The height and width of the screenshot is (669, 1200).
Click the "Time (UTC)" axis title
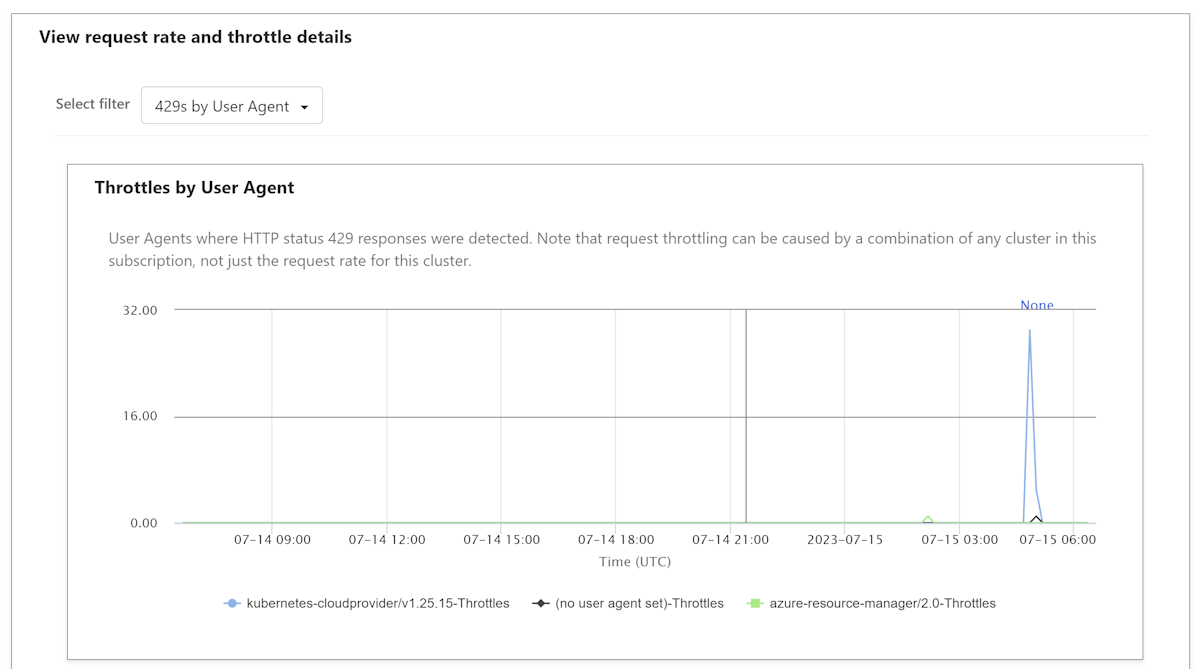pyautogui.click(x=634, y=562)
